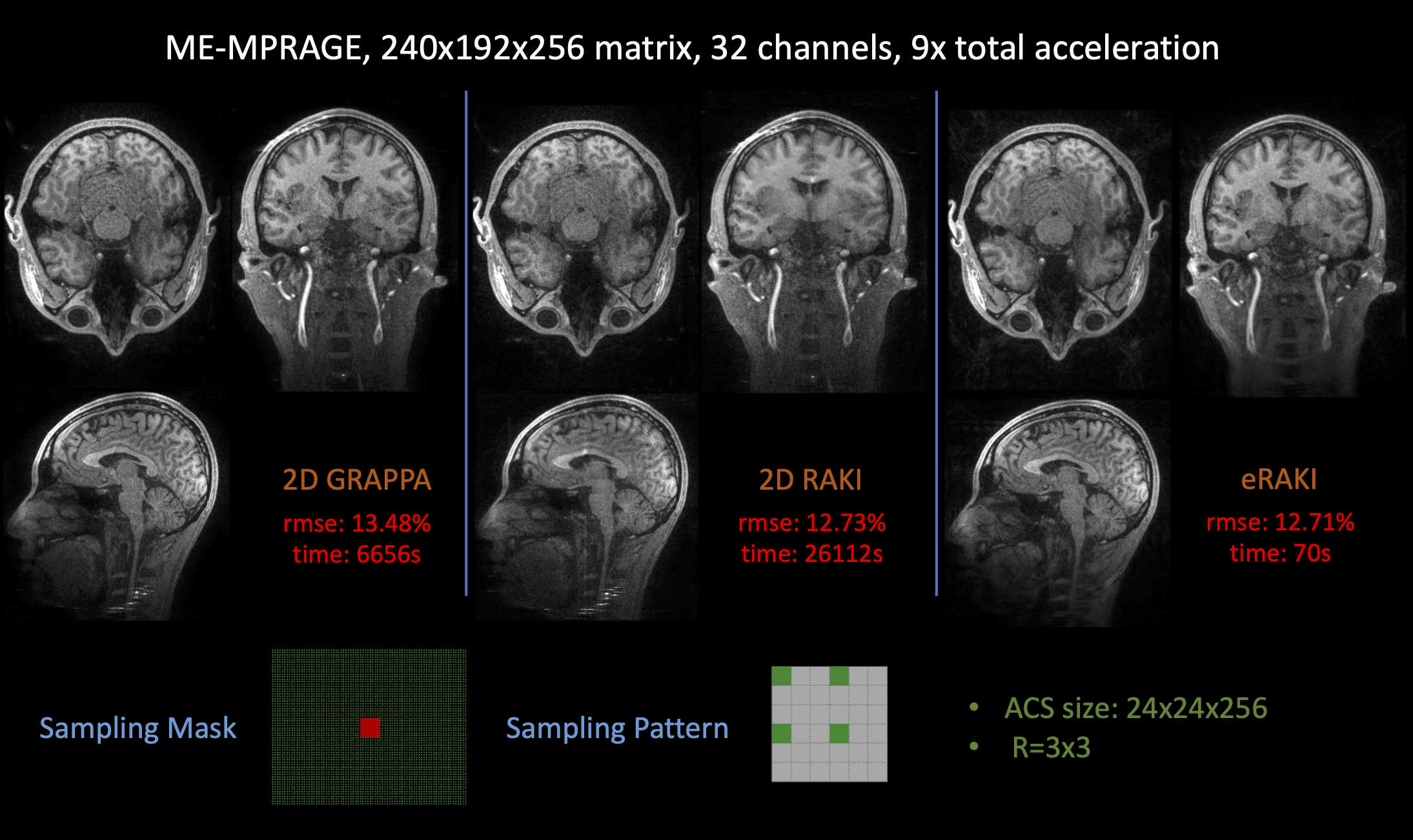The image size is (1413, 840).
Task: Select the 2D GRAPPA heading label
Action: click(x=356, y=480)
